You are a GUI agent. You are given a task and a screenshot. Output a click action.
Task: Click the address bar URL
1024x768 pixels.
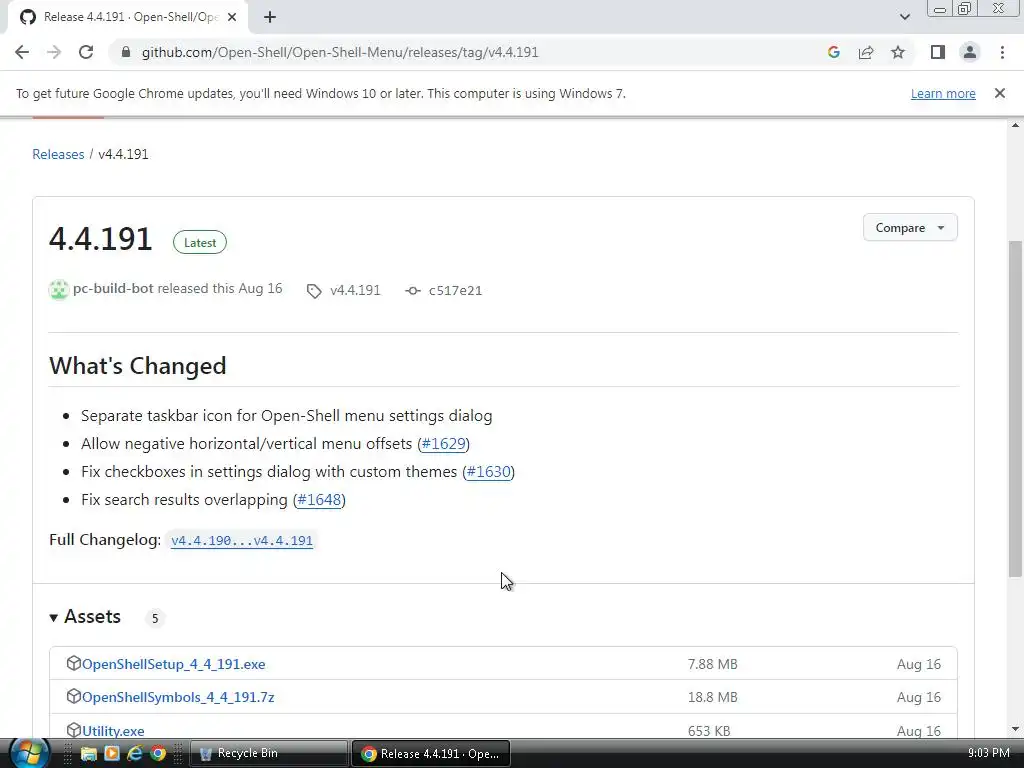[x=340, y=52]
